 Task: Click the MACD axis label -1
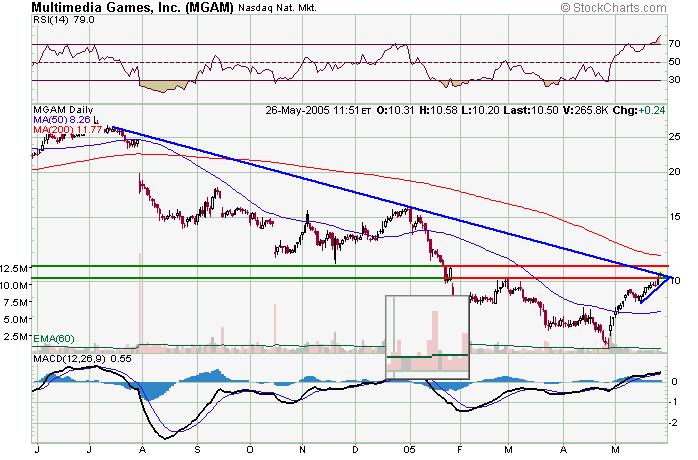coord(674,402)
